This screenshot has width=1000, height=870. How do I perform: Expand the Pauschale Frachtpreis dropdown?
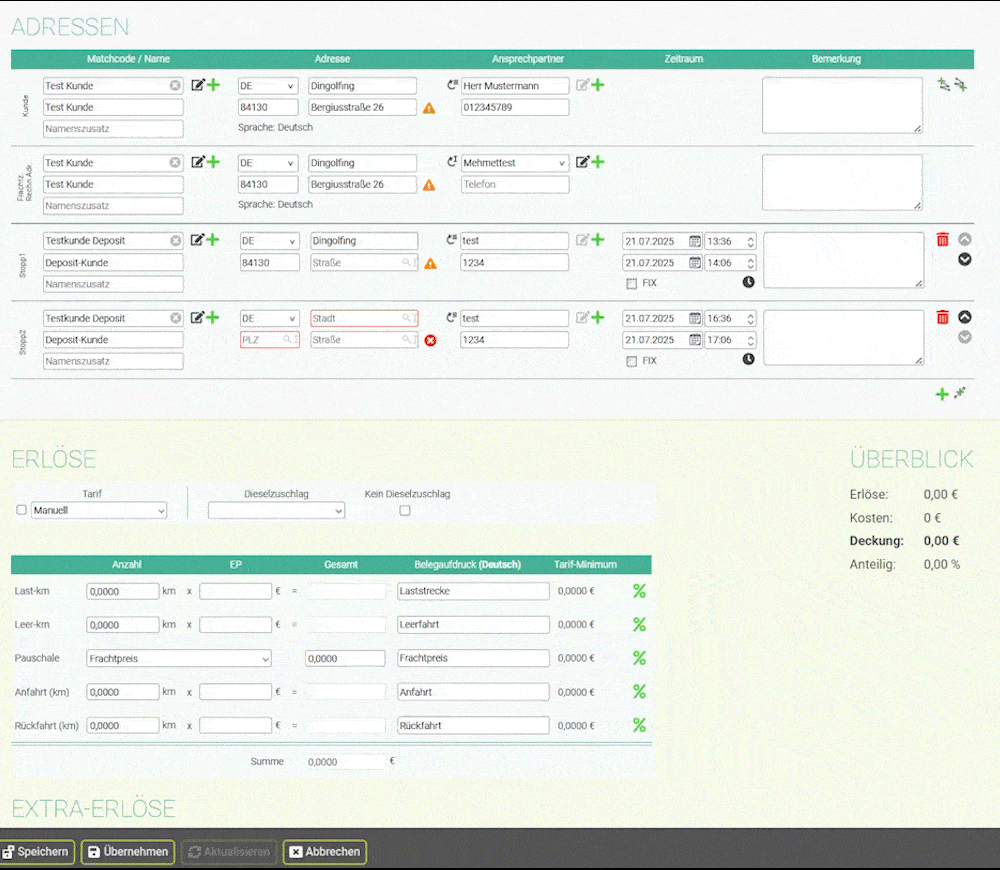179,658
